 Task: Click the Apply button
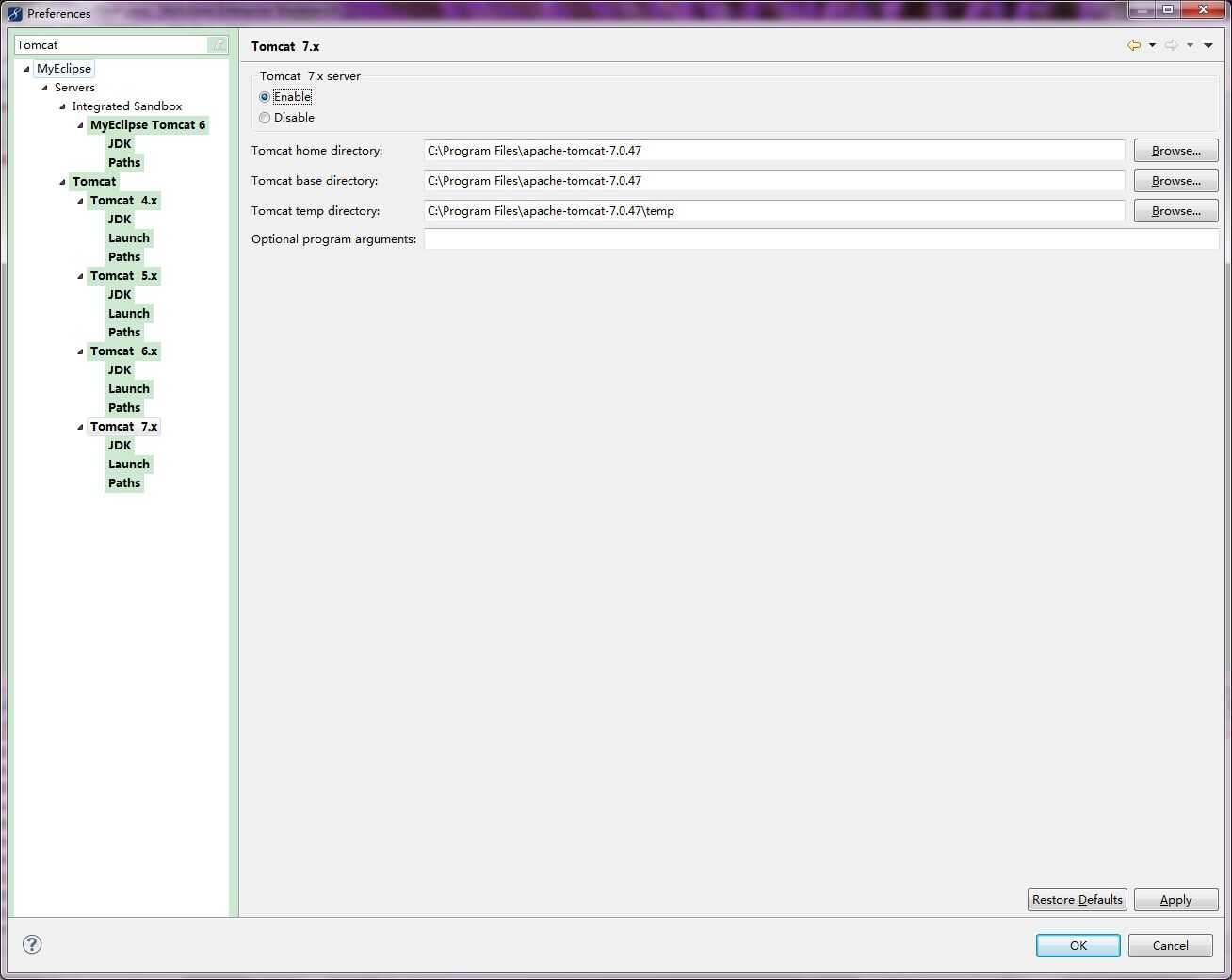(1175, 900)
